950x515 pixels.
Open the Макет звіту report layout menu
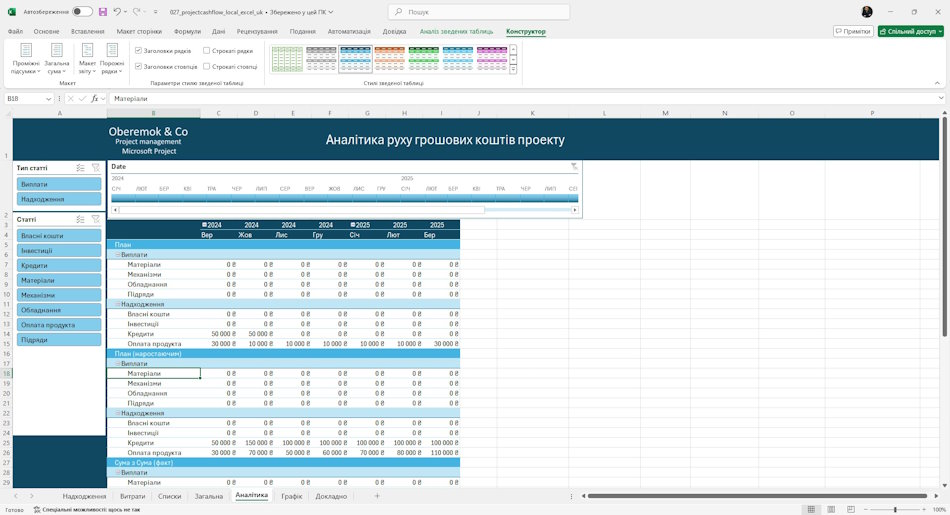point(87,59)
